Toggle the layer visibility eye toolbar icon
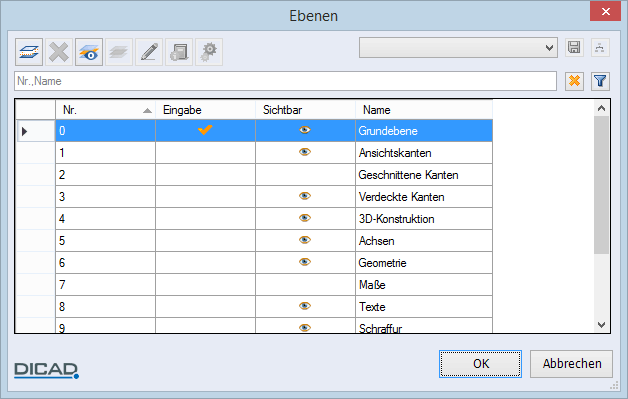 pyautogui.click(x=89, y=52)
